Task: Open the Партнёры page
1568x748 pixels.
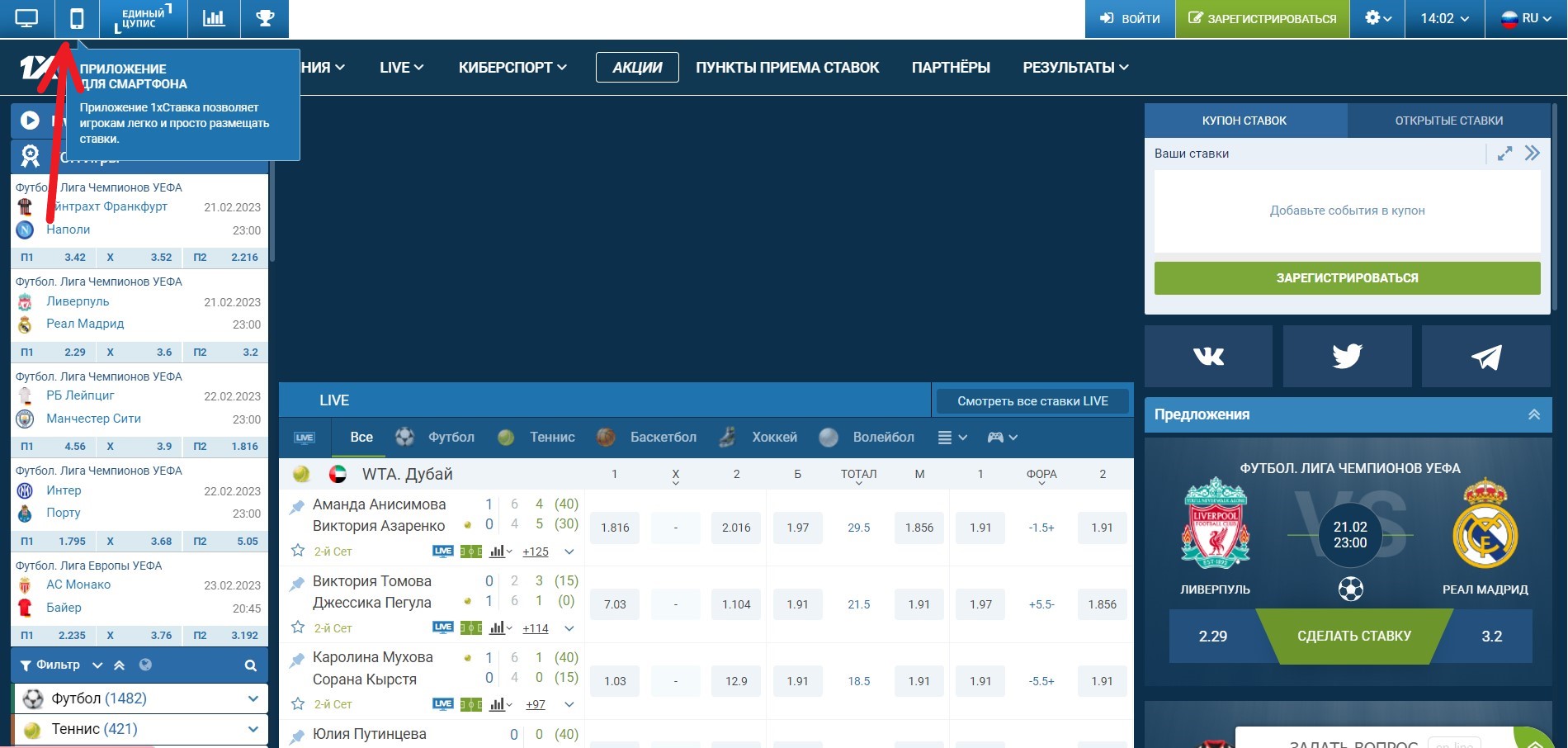Action: 951,68
